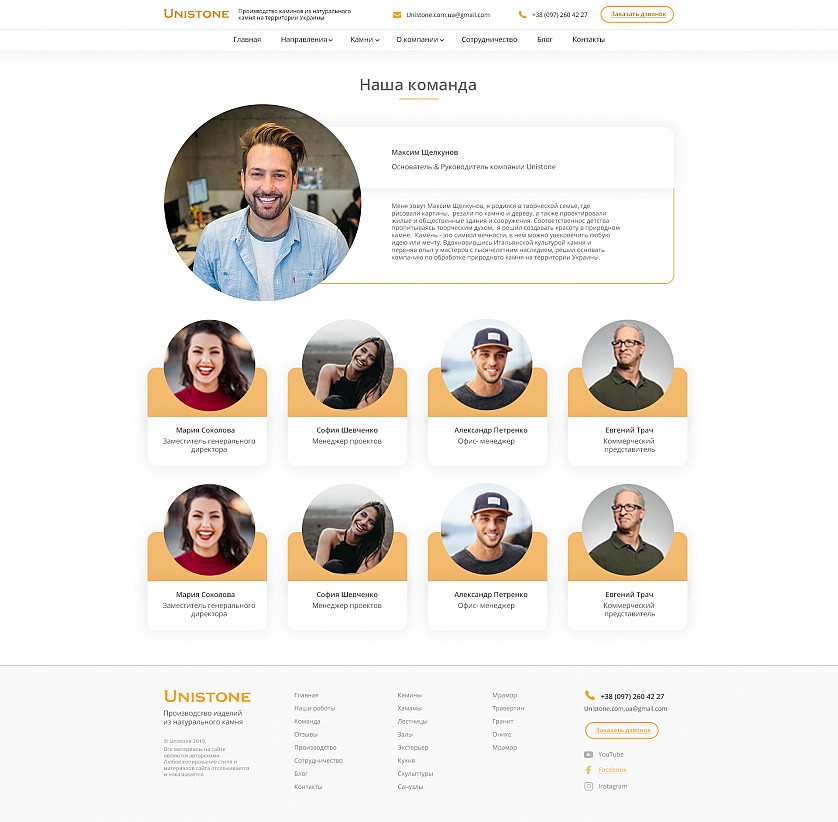Click София Шевченко's photo in the top row
The height and width of the screenshot is (822, 838).
[x=347, y=366]
